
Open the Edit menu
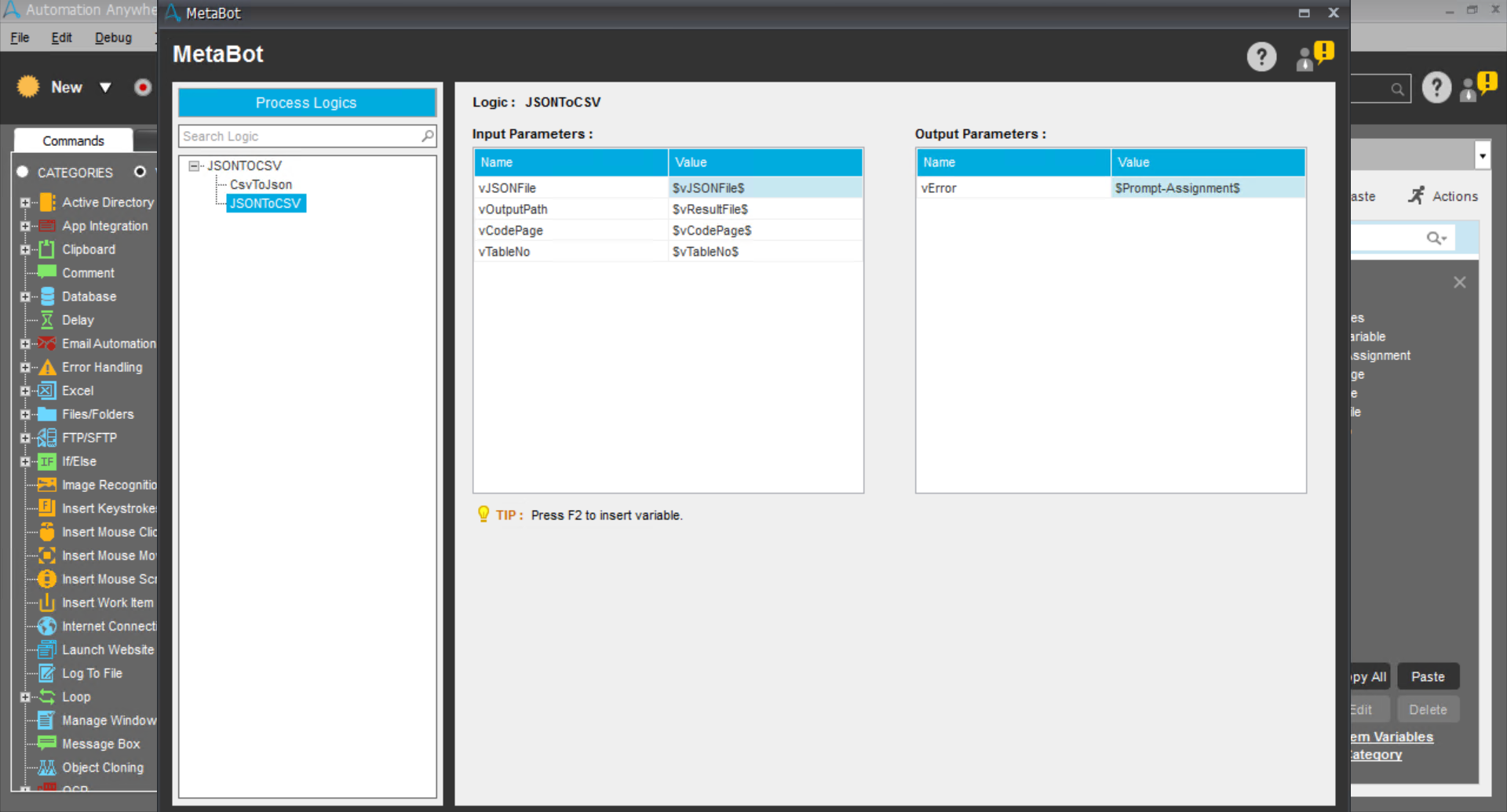[61, 38]
